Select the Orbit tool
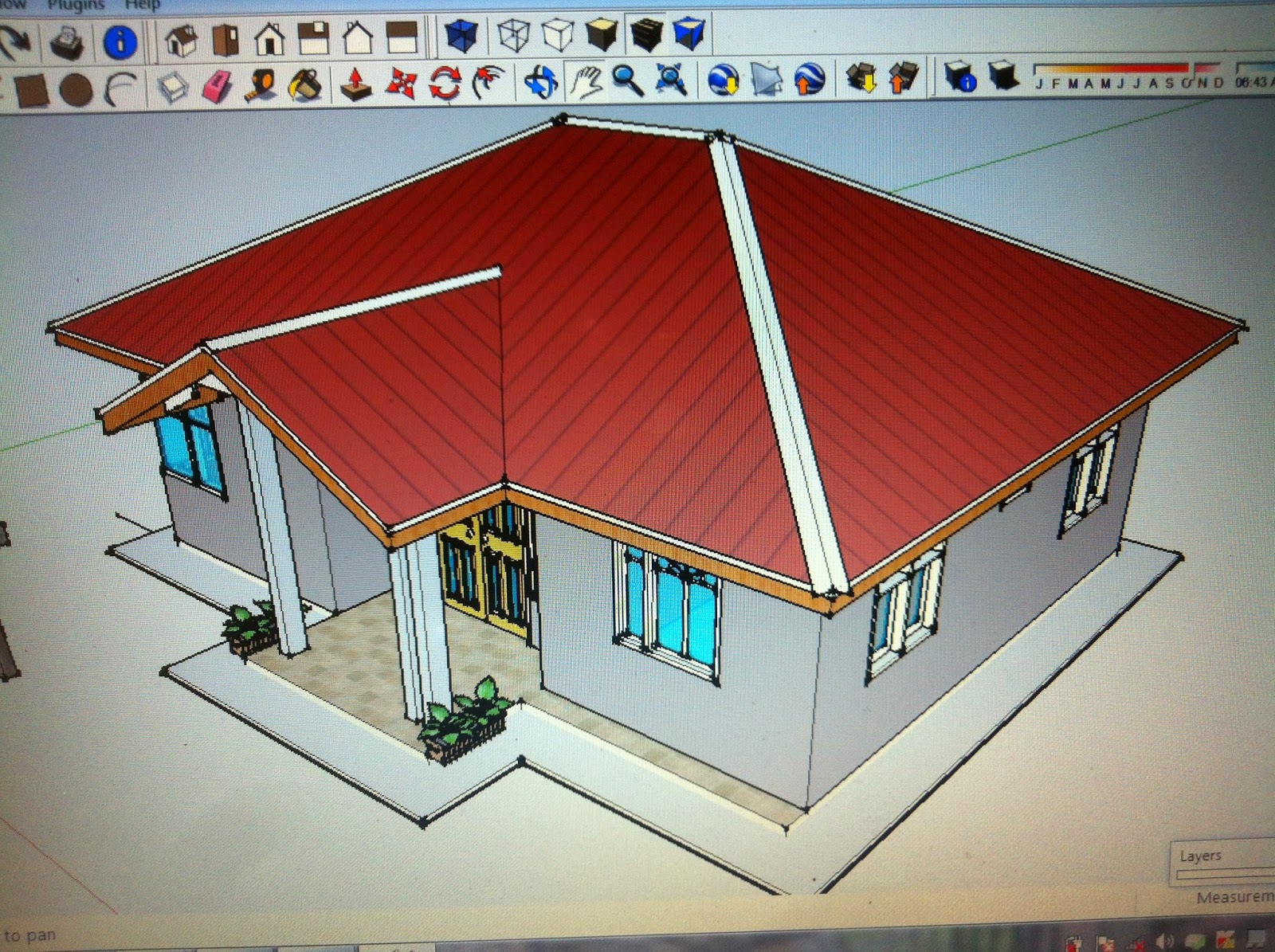The image size is (1275, 952). [x=542, y=81]
